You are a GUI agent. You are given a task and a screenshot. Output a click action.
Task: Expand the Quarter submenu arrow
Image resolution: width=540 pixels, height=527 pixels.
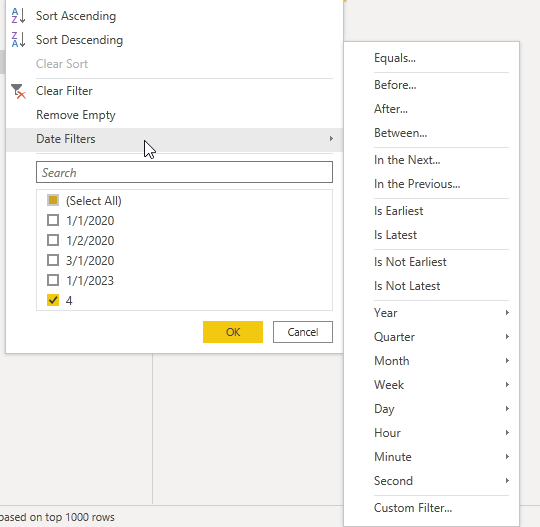507,337
